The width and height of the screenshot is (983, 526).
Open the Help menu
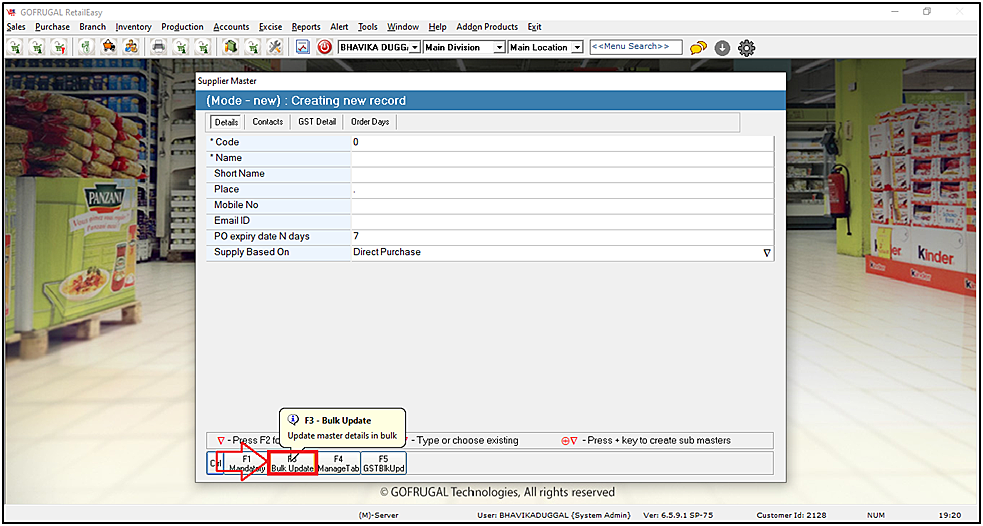coord(438,27)
